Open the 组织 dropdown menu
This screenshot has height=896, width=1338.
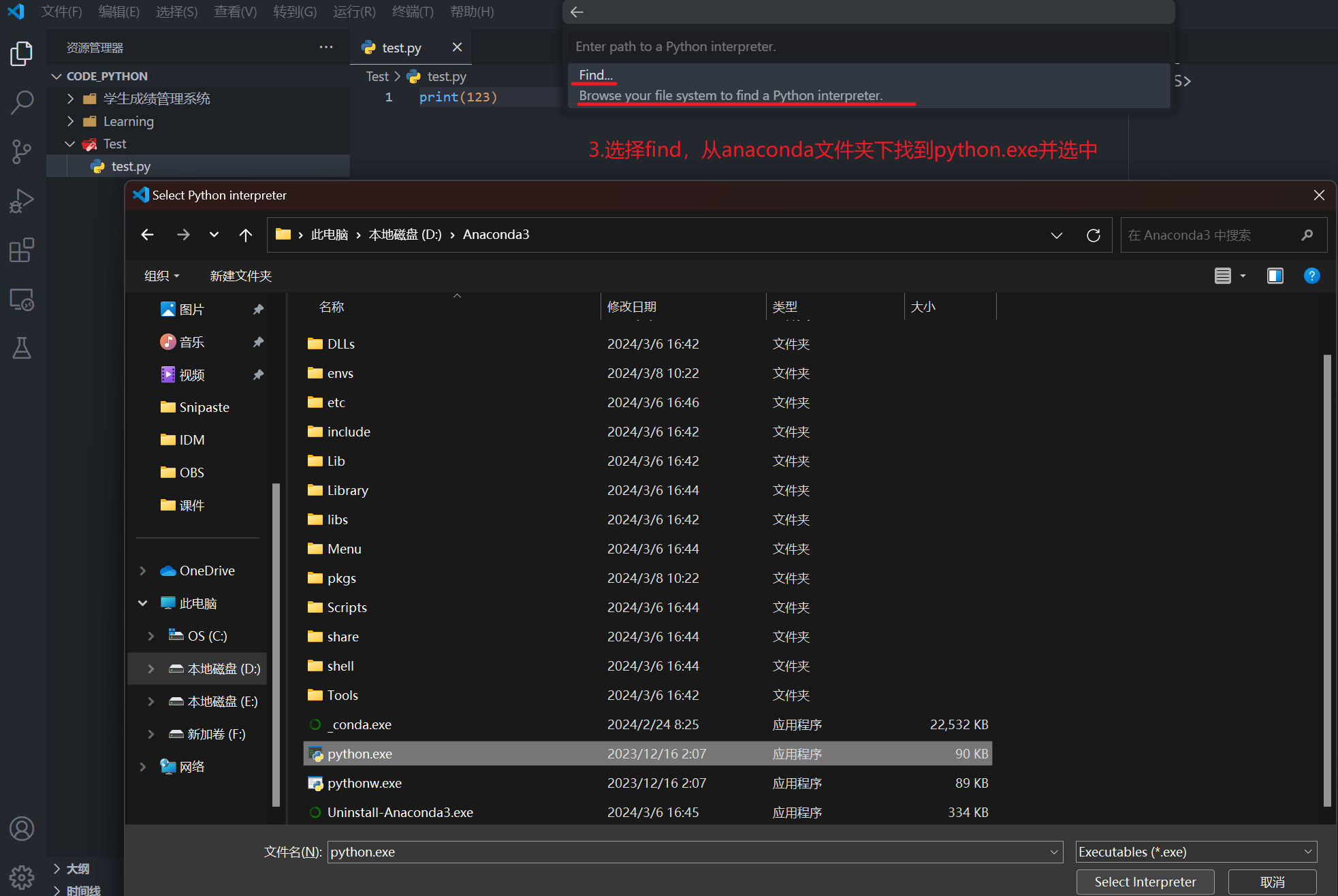[x=162, y=276]
